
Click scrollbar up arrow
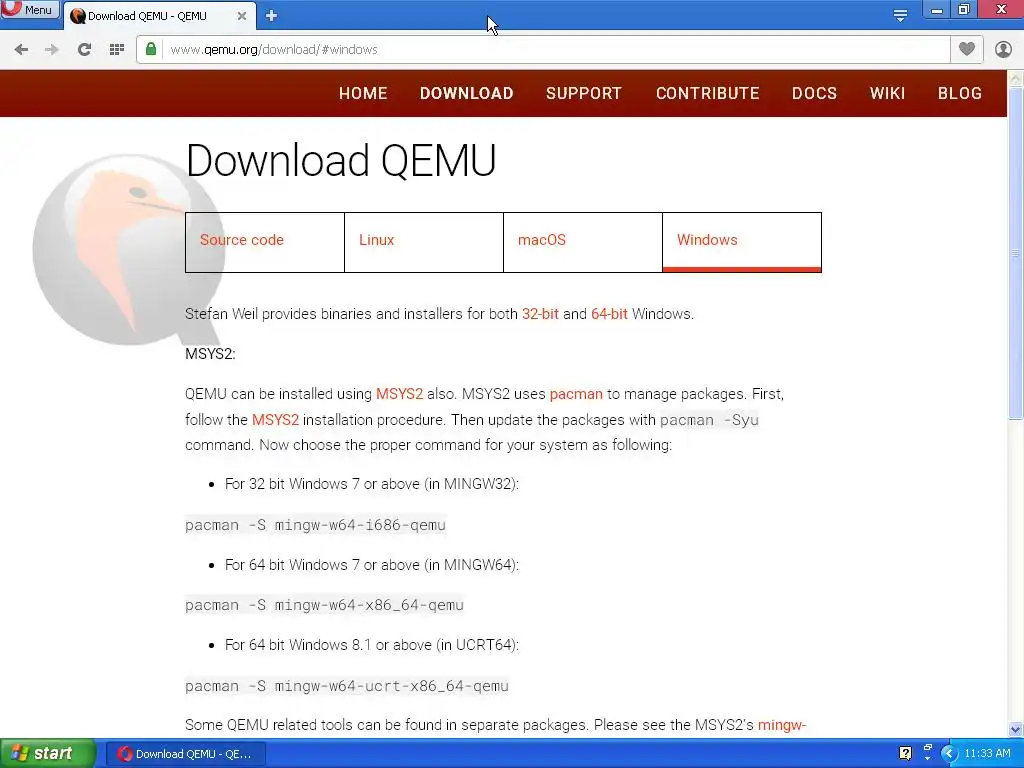click(x=1016, y=79)
